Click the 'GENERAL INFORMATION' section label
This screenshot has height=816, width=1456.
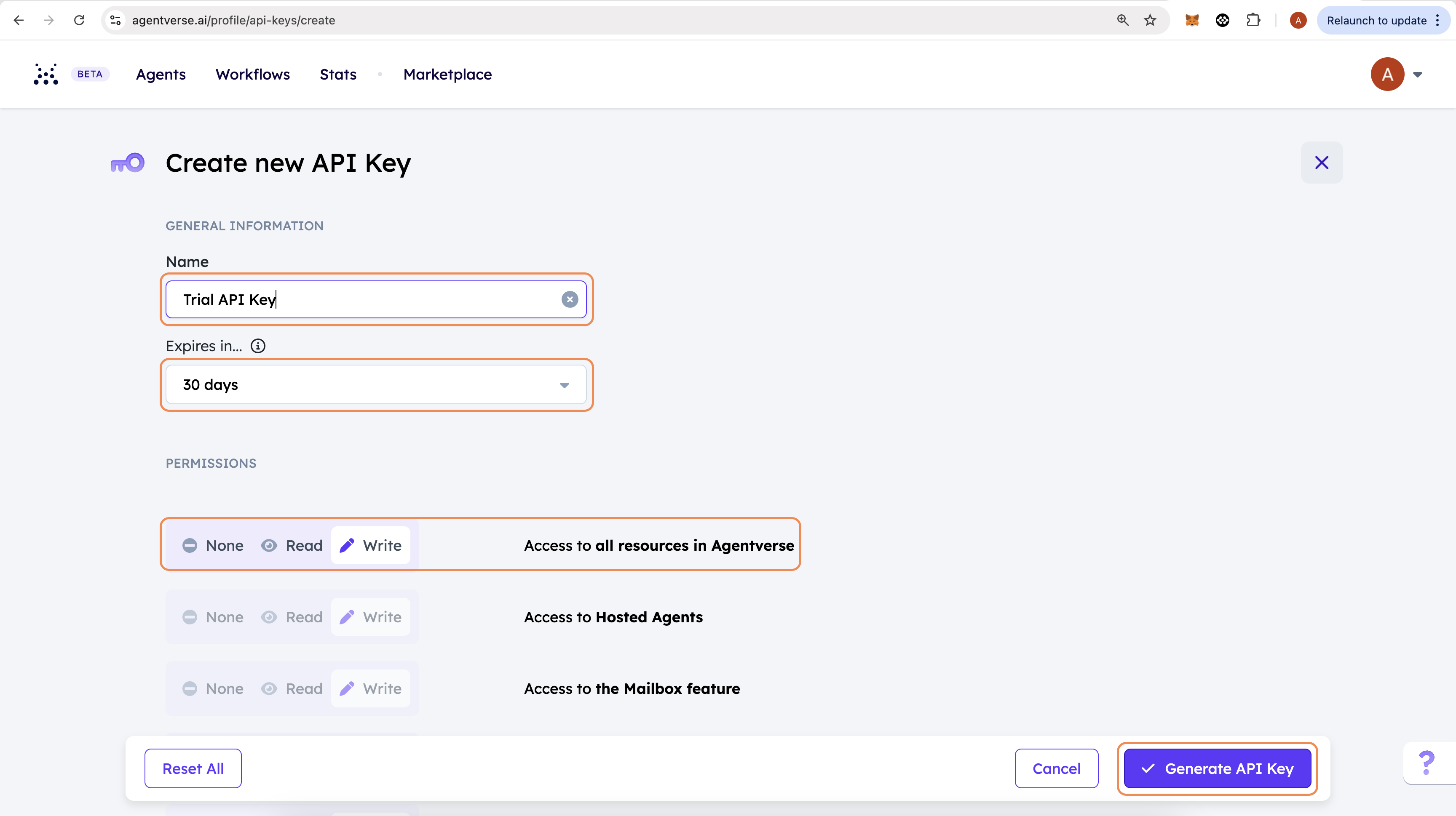tap(244, 226)
